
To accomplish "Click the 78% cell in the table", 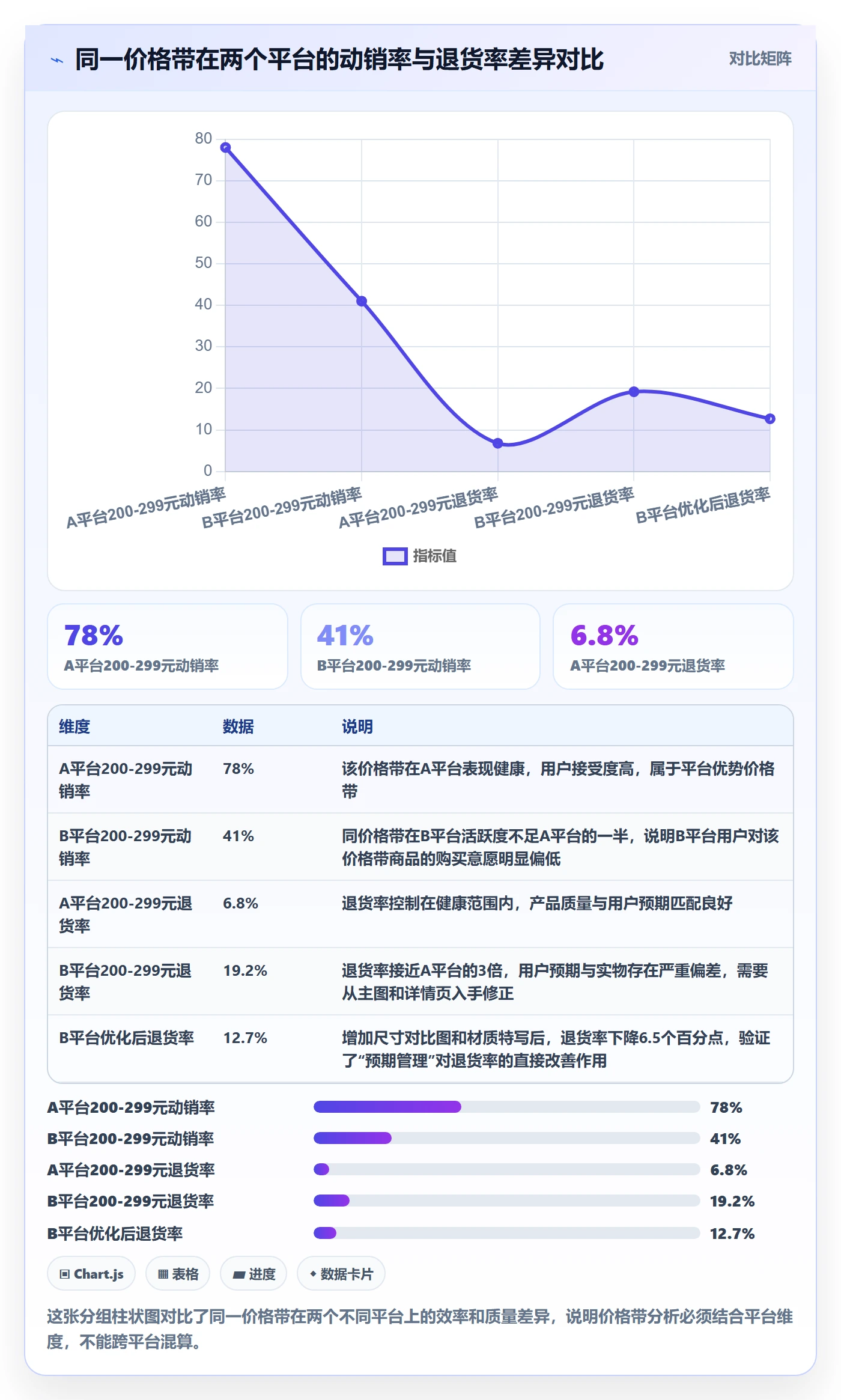I will (238, 768).
